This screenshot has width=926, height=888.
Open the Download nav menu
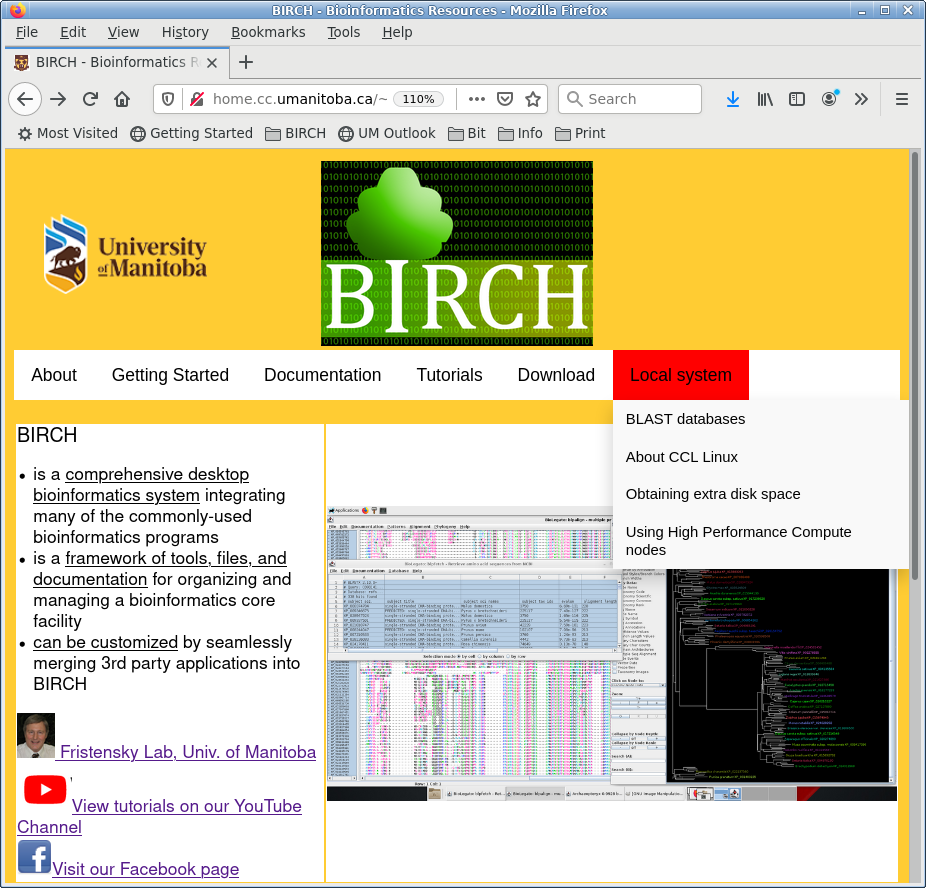pos(556,375)
